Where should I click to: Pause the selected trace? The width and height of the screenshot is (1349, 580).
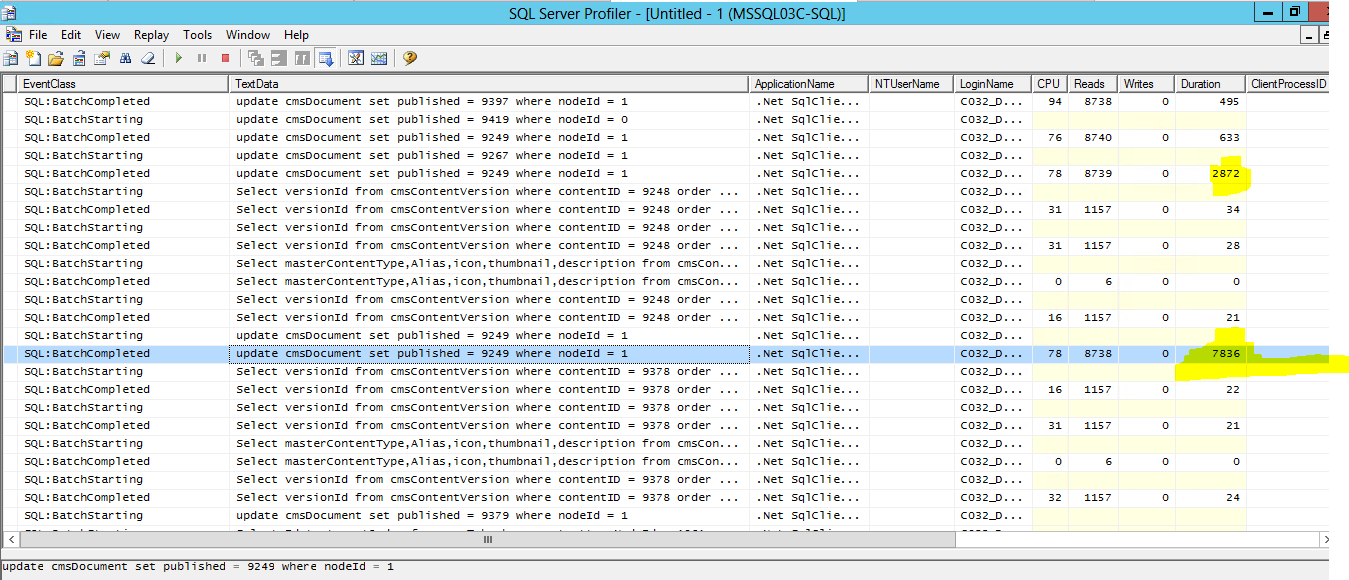pos(202,58)
